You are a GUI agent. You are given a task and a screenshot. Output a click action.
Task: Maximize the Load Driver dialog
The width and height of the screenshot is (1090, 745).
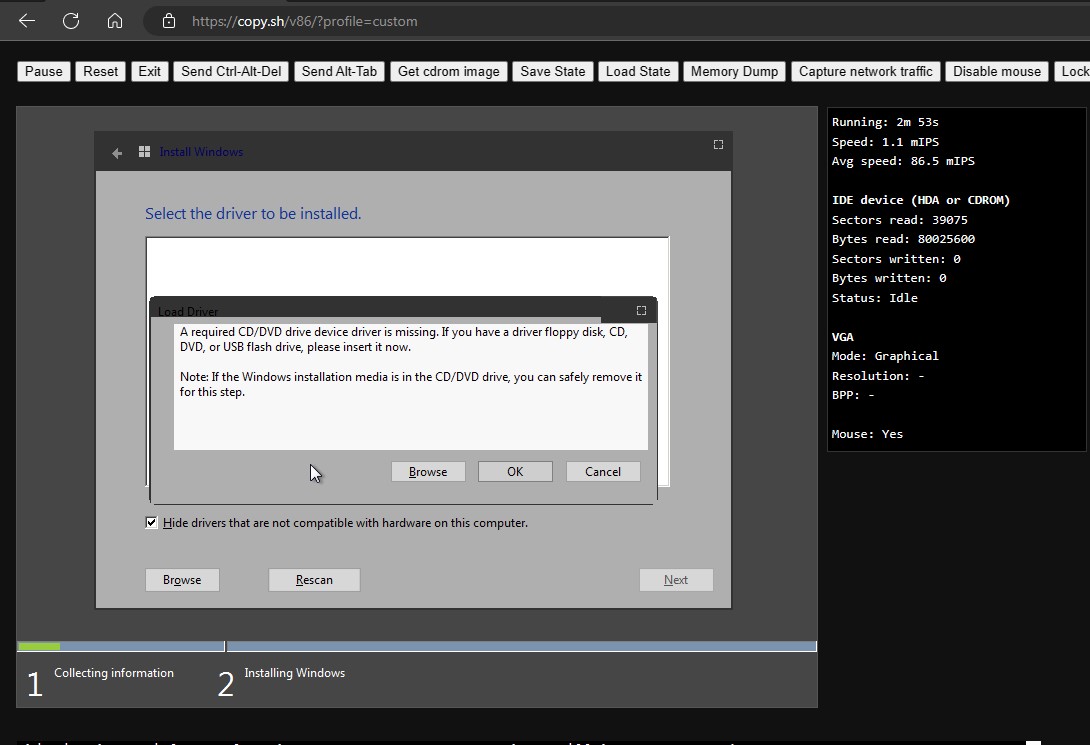click(x=640, y=311)
